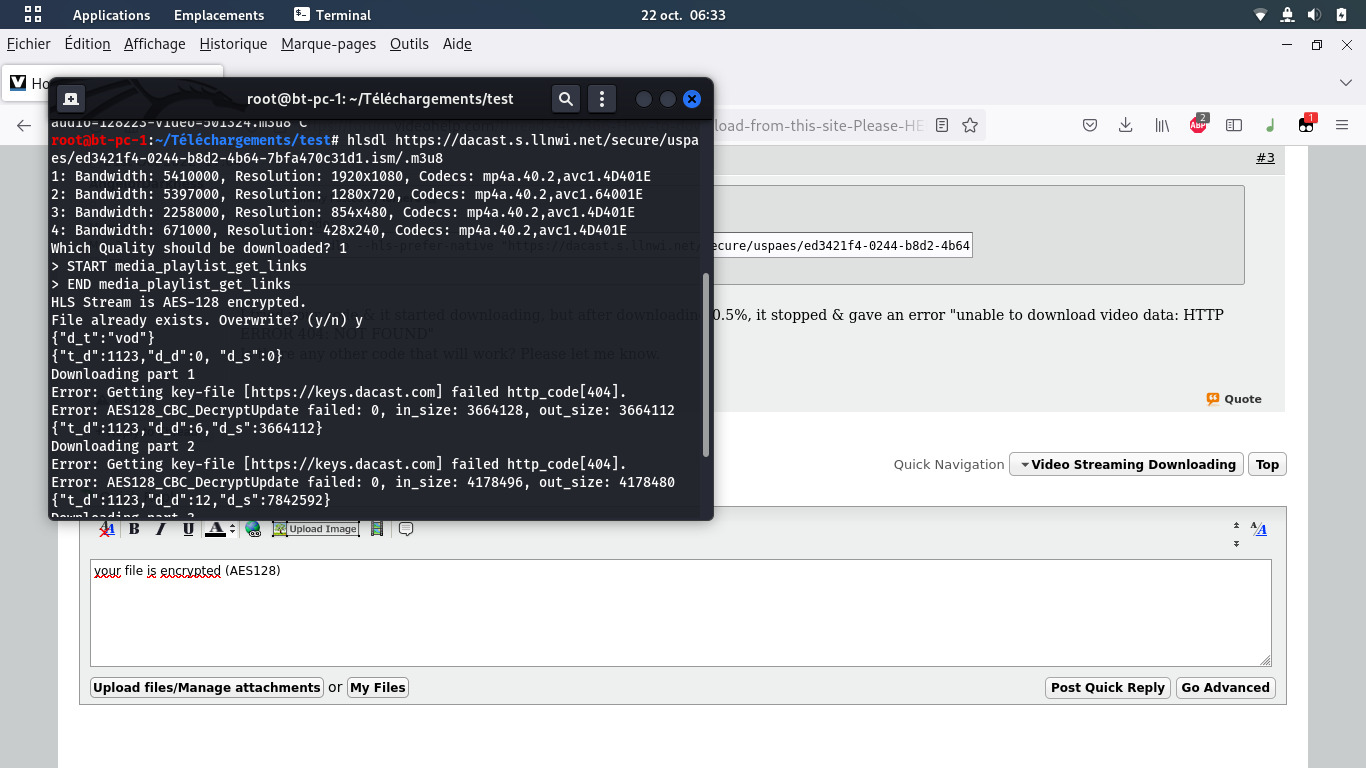This screenshot has height=768, width=1366.
Task: Save the page to Pocket
Action: tap(1090, 125)
